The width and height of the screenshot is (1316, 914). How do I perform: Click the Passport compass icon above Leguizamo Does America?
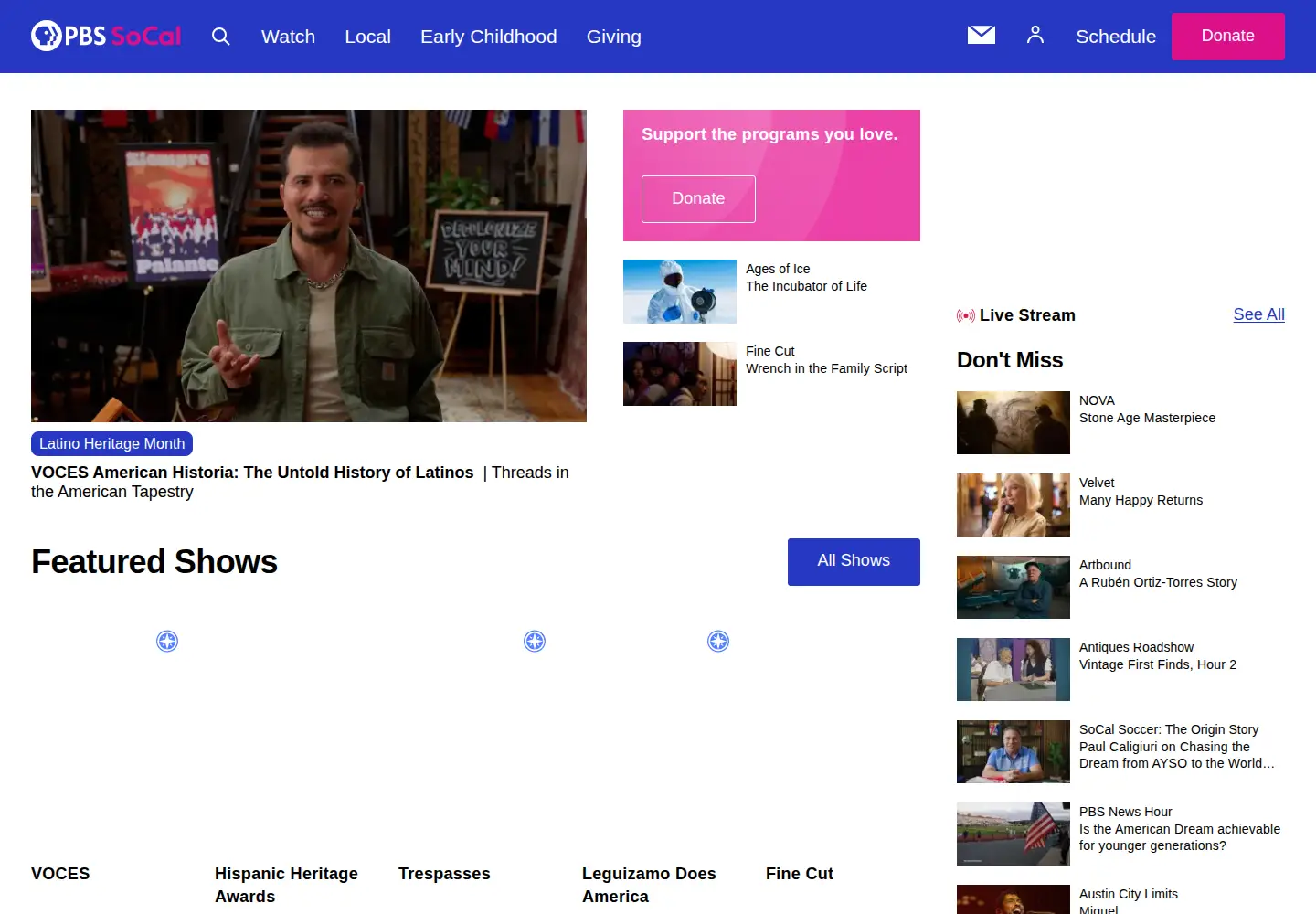click(718, 641)
